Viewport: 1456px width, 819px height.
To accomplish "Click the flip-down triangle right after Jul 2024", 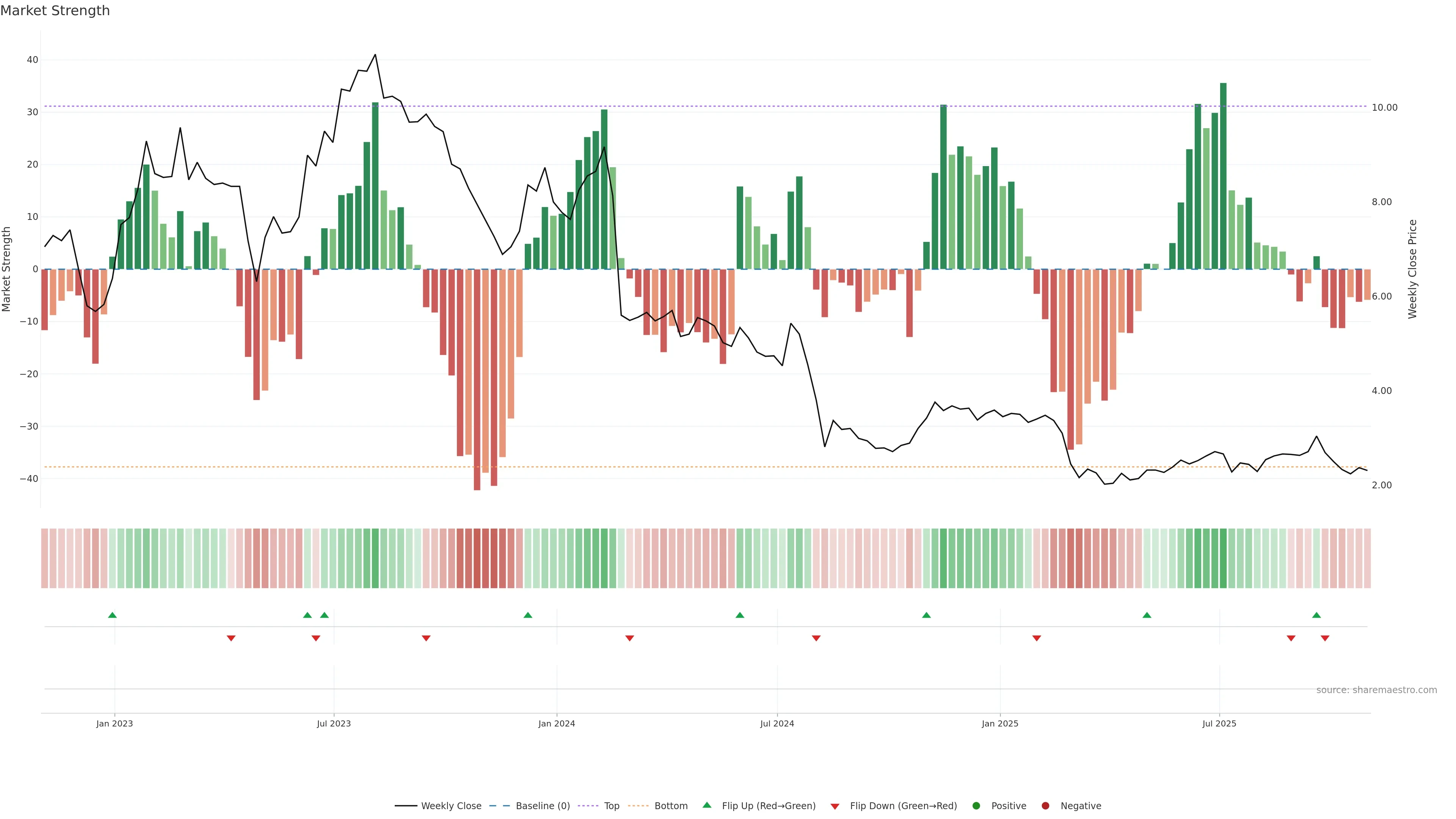I will [816, 638].
